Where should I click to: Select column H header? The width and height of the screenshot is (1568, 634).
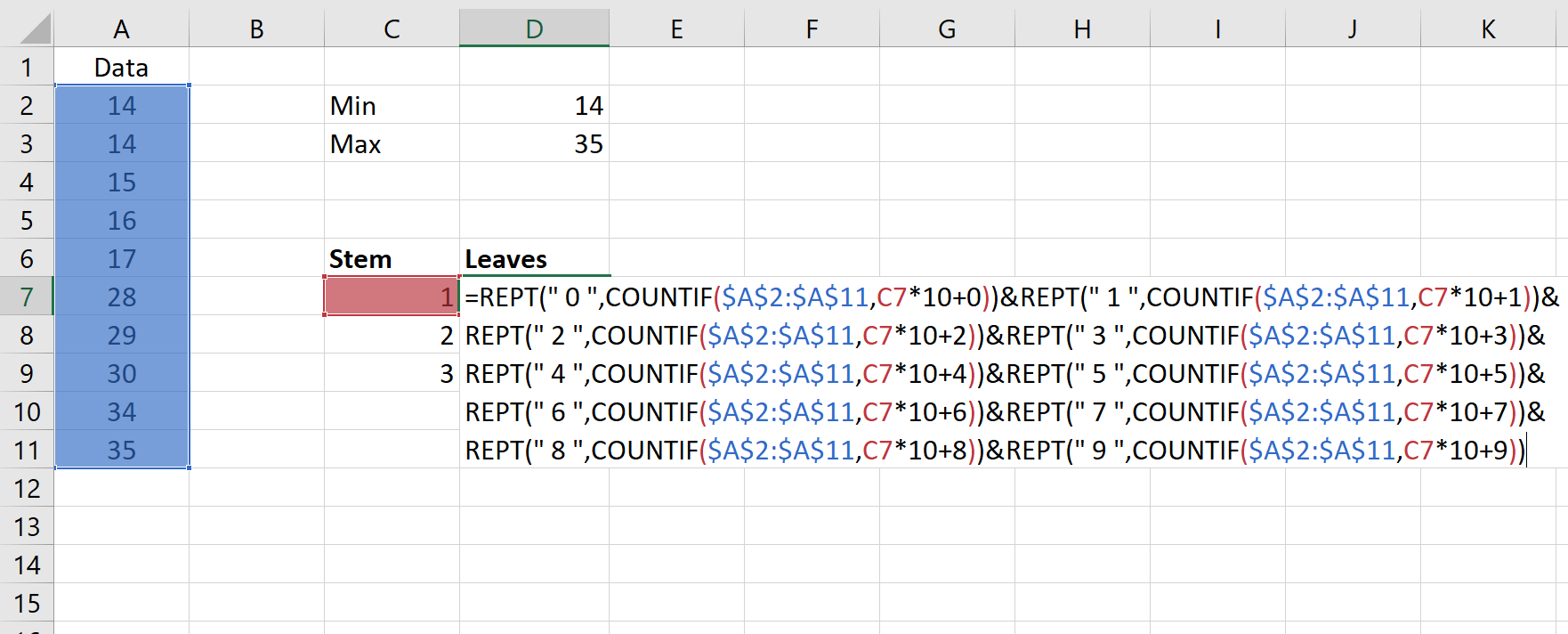click(1083, 28)
